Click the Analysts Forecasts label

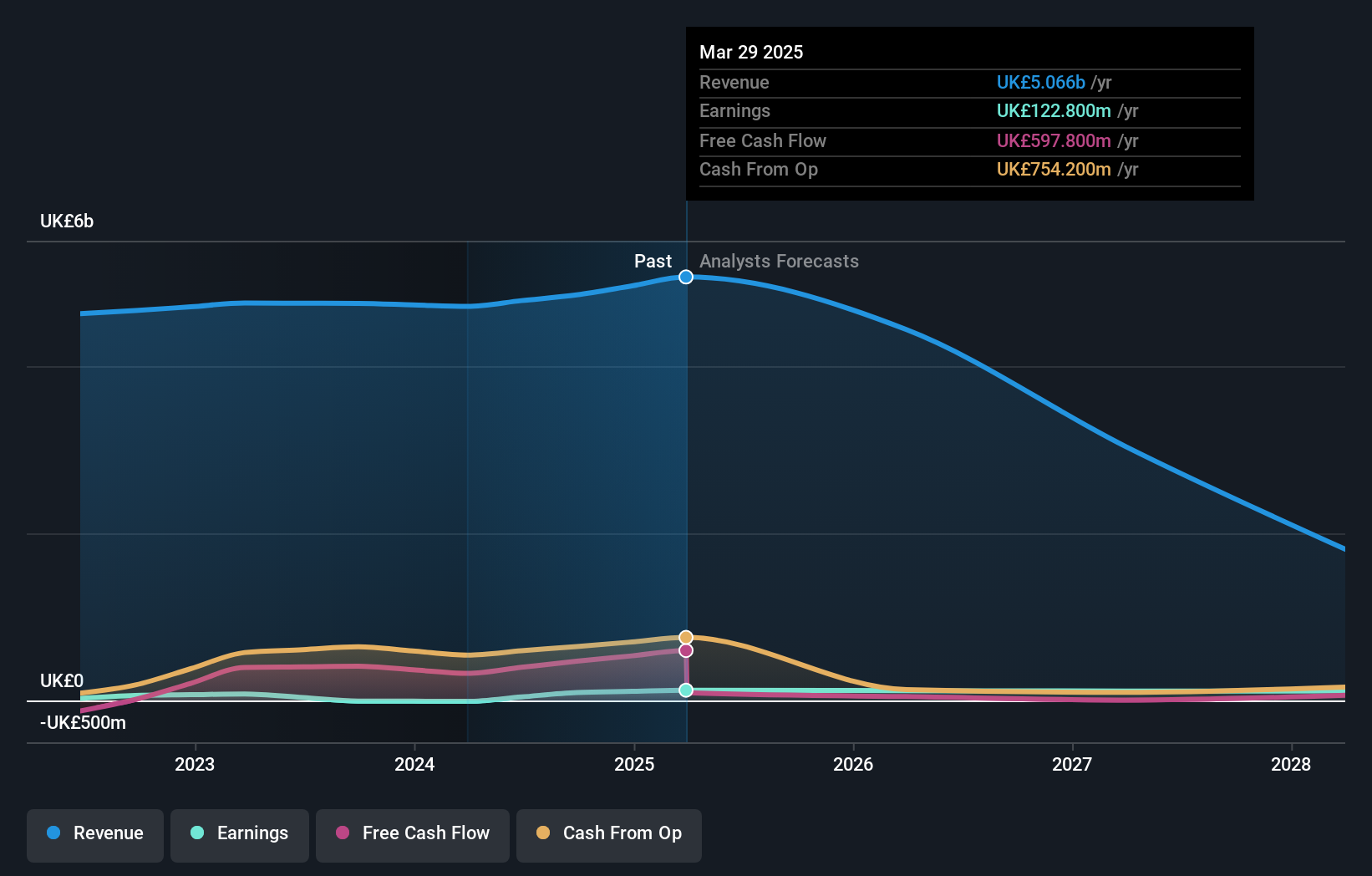point(779,262)
